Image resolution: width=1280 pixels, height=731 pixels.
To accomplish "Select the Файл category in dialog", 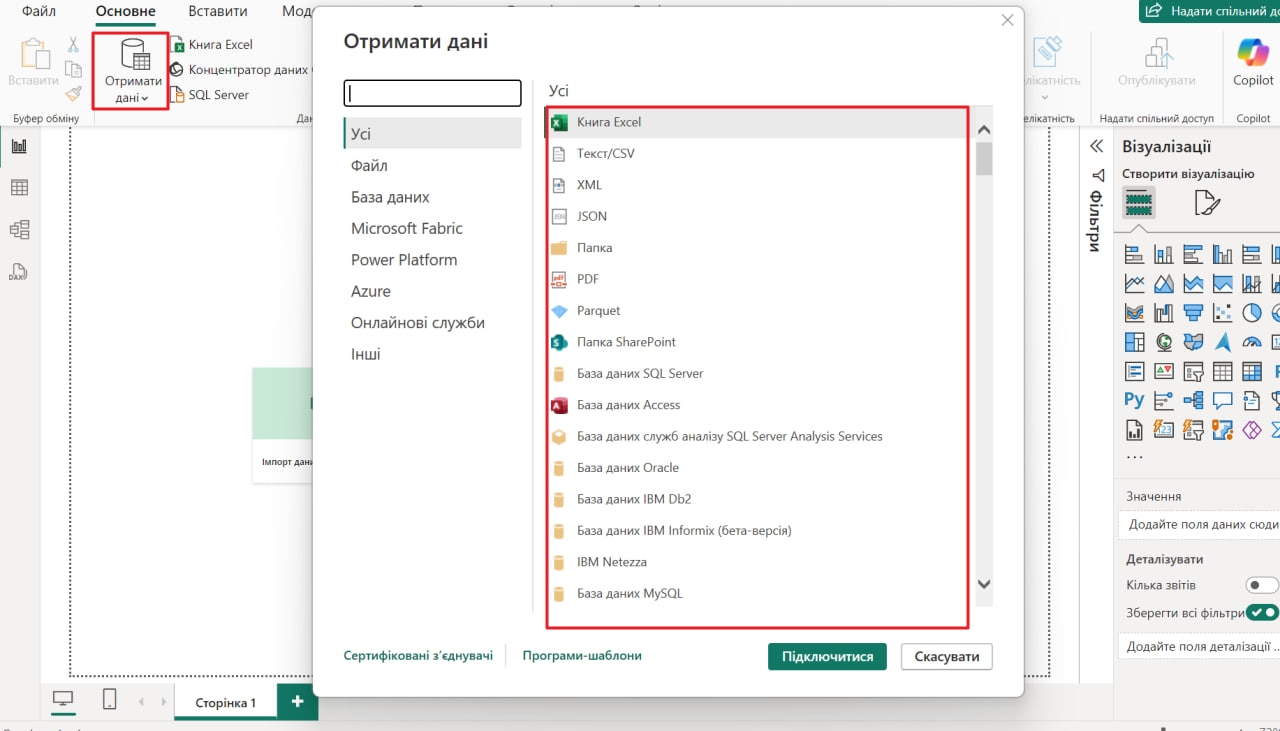I will (432, 165).
